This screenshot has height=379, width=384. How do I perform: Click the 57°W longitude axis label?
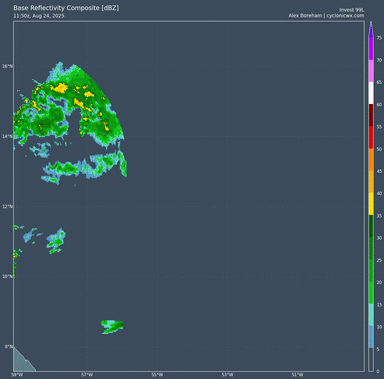[87, 375]
